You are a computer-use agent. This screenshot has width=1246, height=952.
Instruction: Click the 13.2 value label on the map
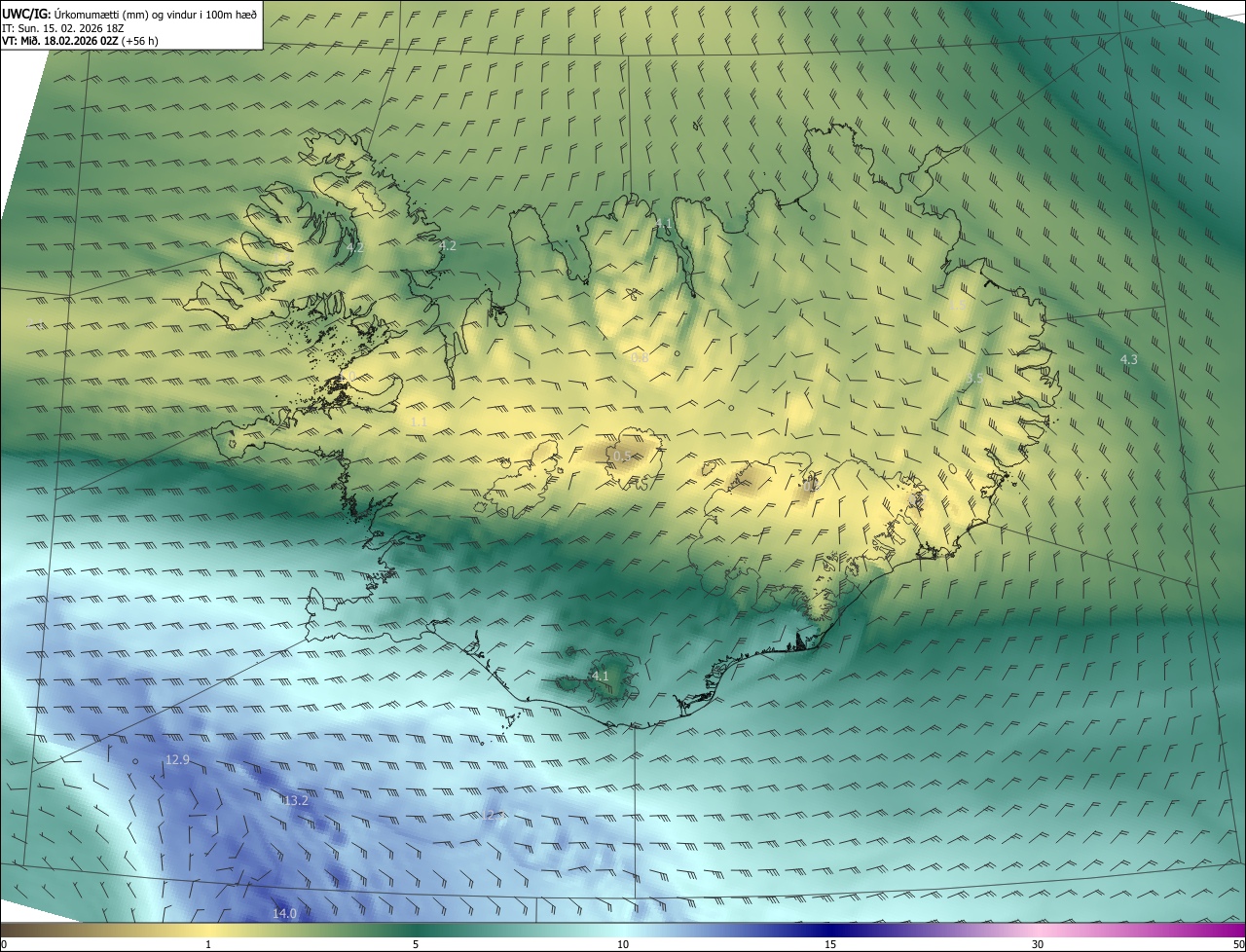tap(296, 800)
